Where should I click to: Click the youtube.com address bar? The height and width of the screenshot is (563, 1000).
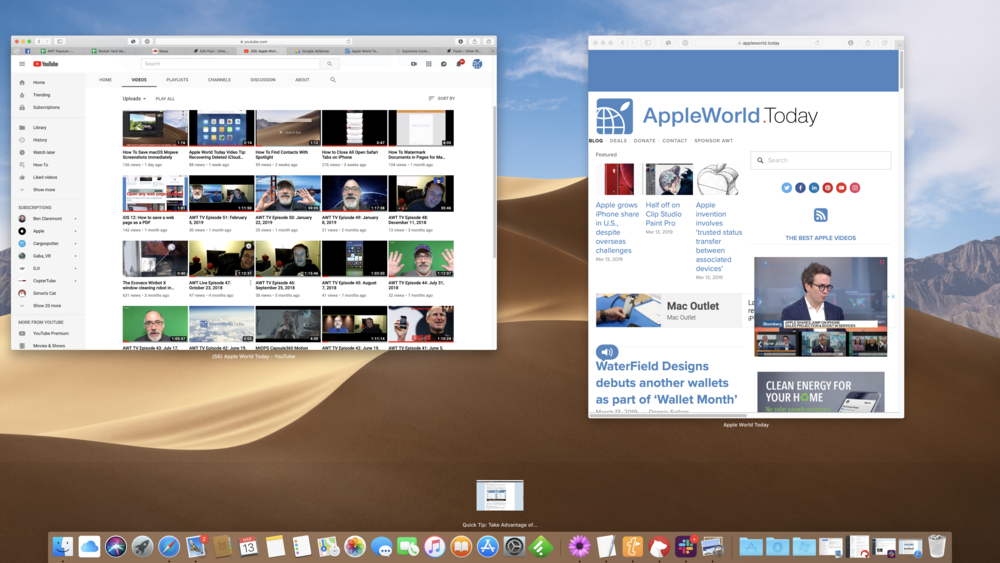(x=254, y=41)
